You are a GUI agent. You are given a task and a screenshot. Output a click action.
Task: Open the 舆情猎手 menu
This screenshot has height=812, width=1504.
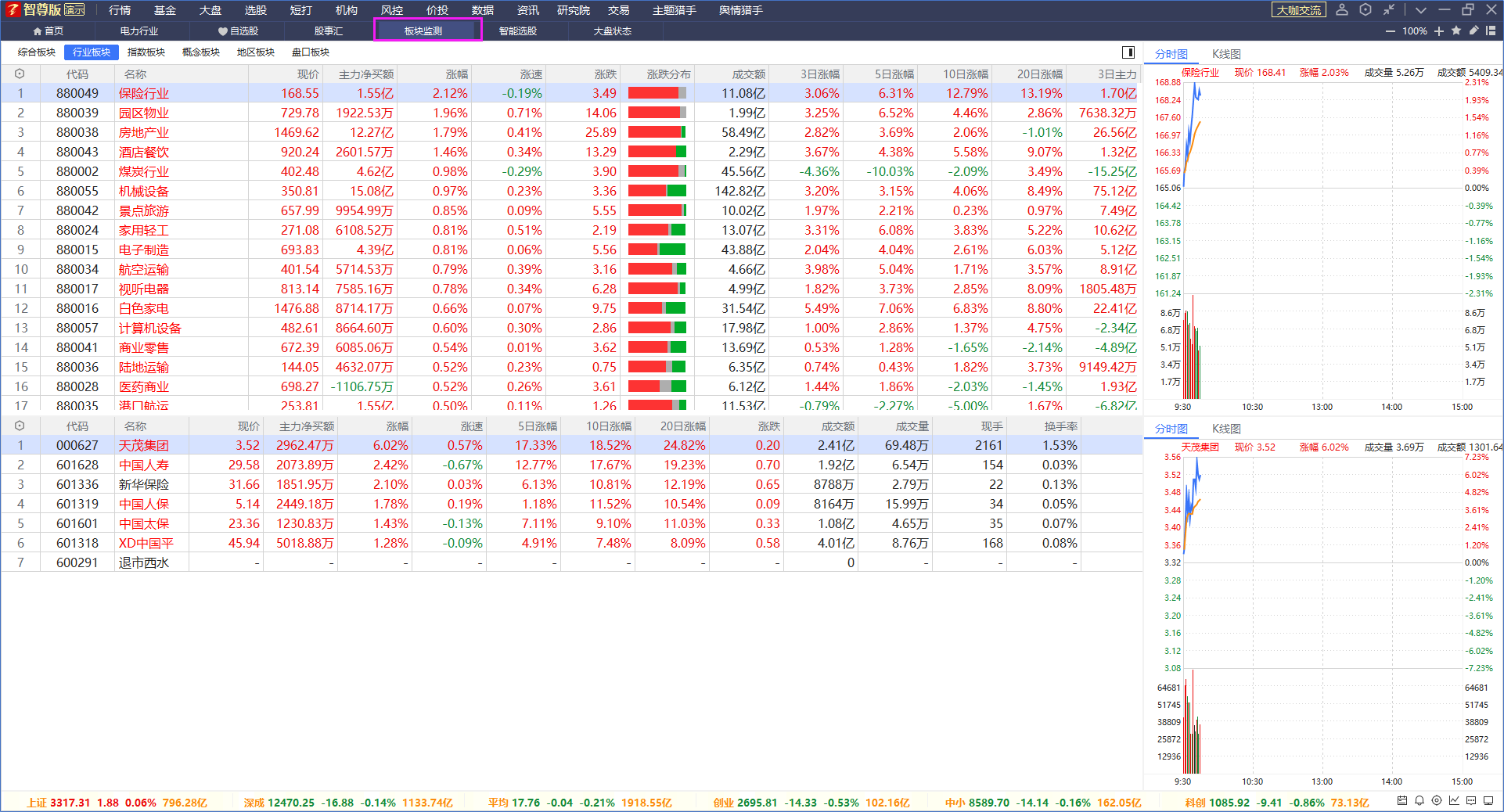(x=741, y=10)
